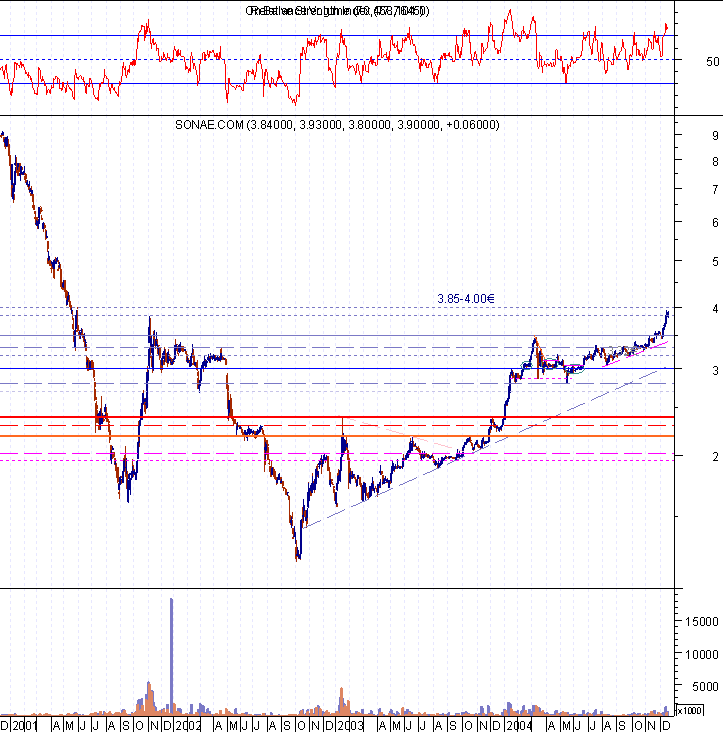Viewport: 723px width, 732px height.
Task: Click the 9 value on price axis
Action: point(687,135)
